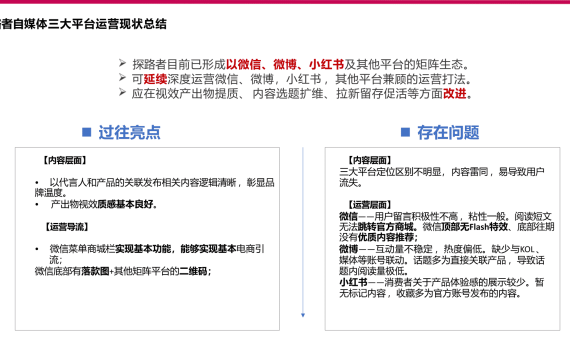Click the red text 以微信、微博、小红书
Image resolution: width=570 pixels, height=360 pixels.
285,64
